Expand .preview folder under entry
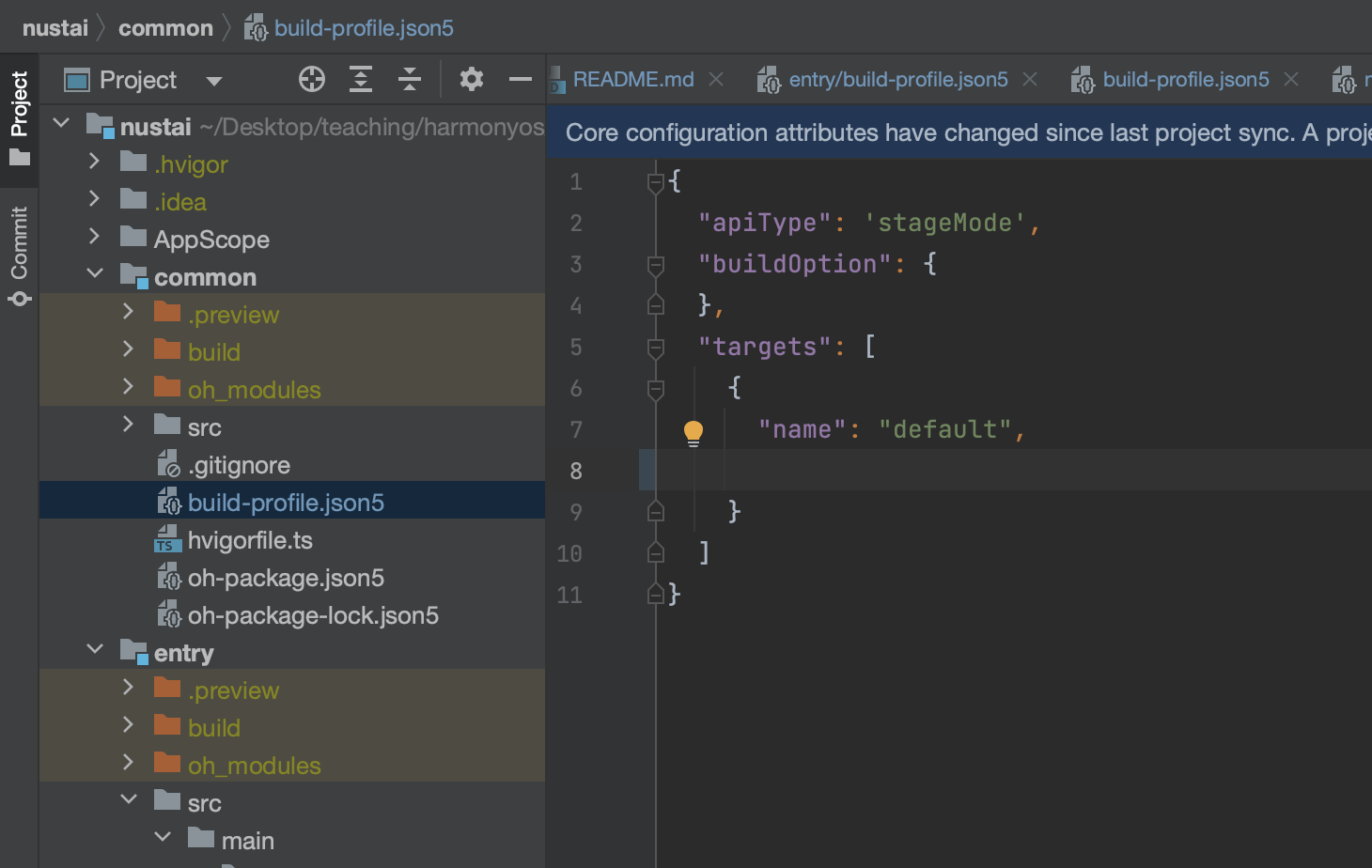The image size is (1372, 868). click(128, 687)
